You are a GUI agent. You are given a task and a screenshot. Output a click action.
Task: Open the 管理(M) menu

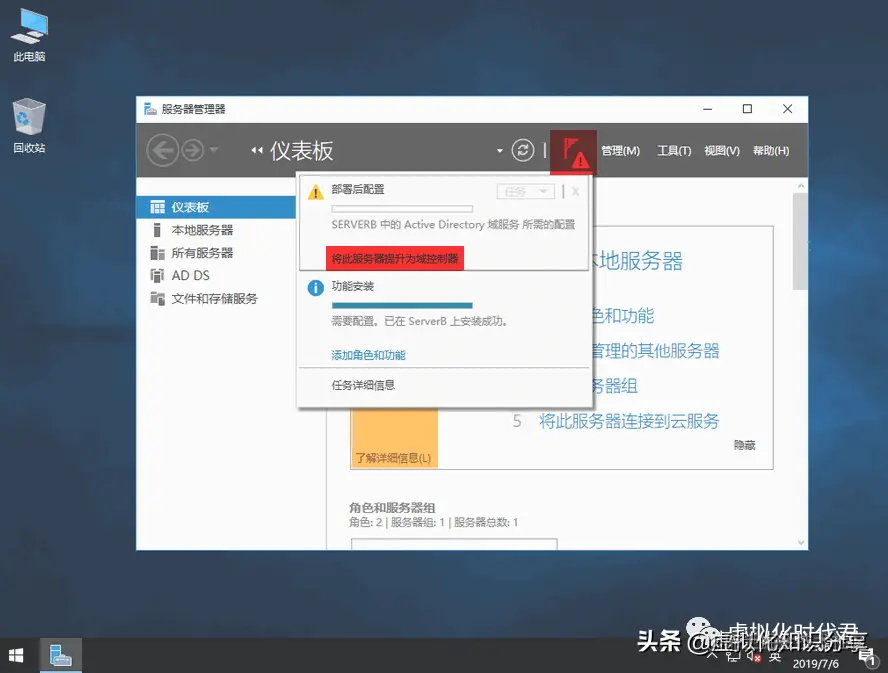[623, 150]
